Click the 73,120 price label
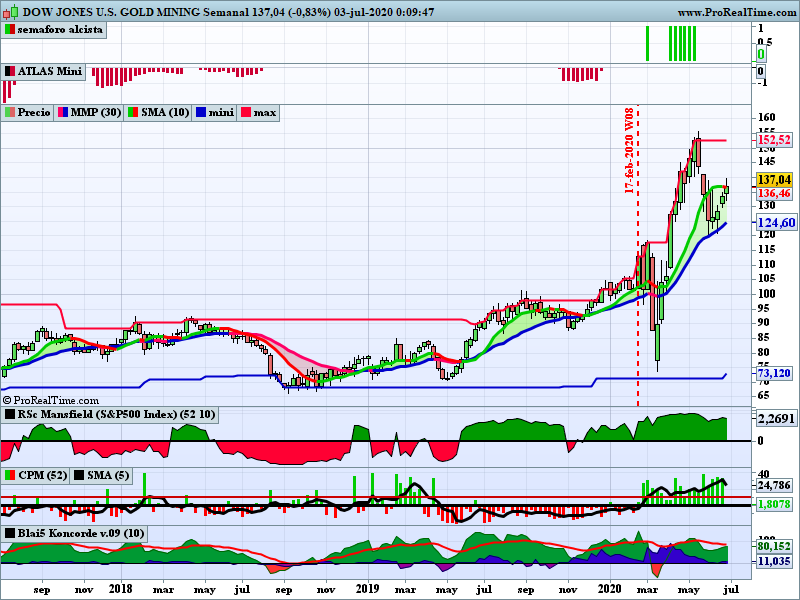 [774, 373]
